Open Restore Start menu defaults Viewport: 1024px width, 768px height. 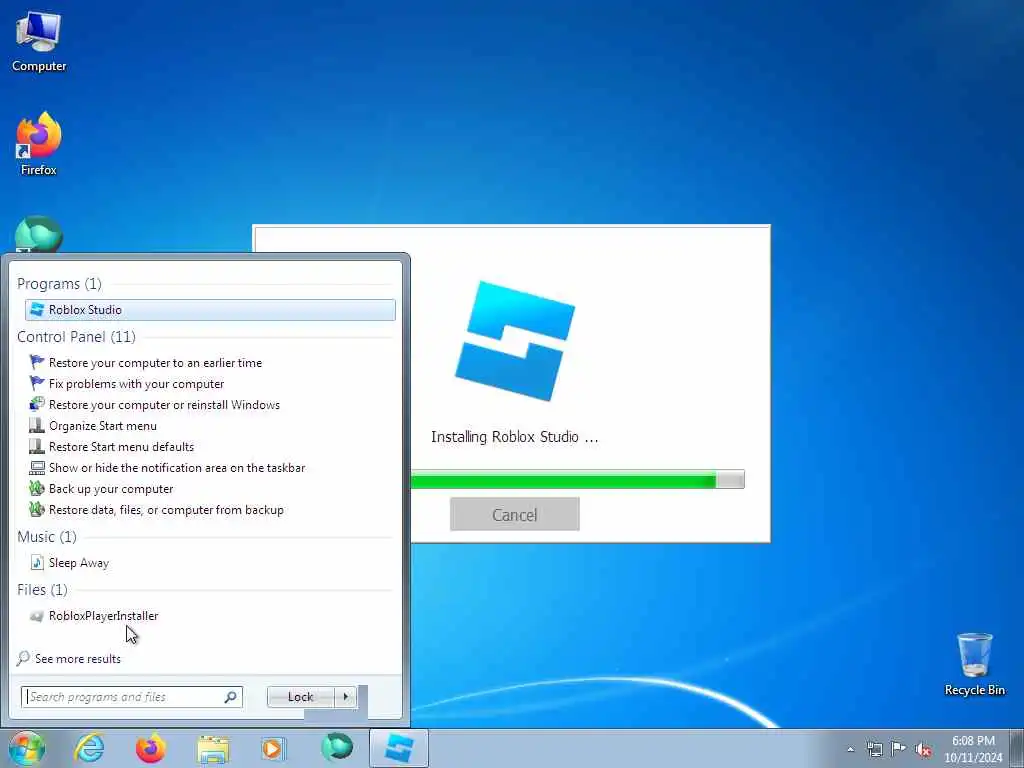(121, 446)
